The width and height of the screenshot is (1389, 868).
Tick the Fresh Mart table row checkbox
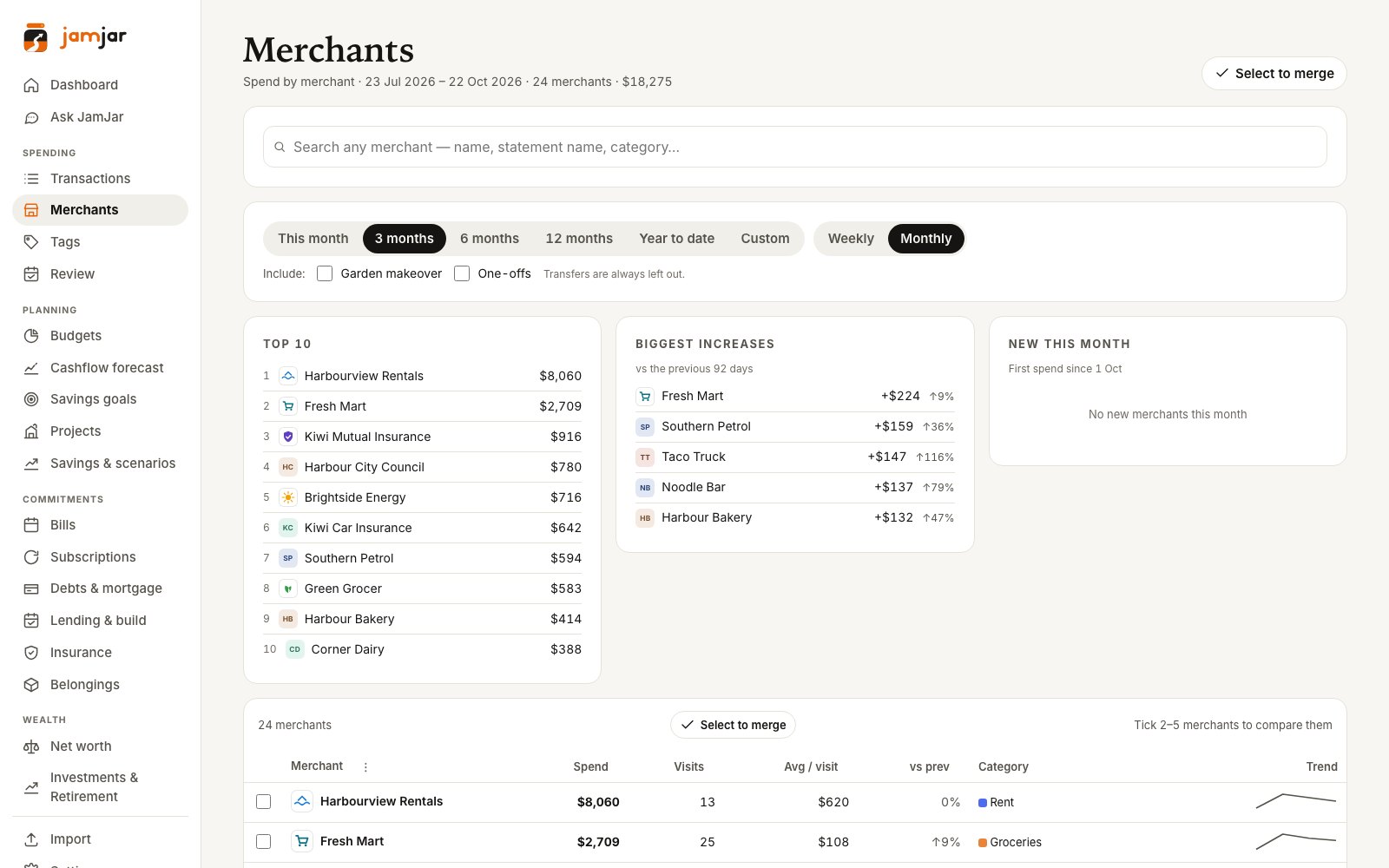point(264,842)
